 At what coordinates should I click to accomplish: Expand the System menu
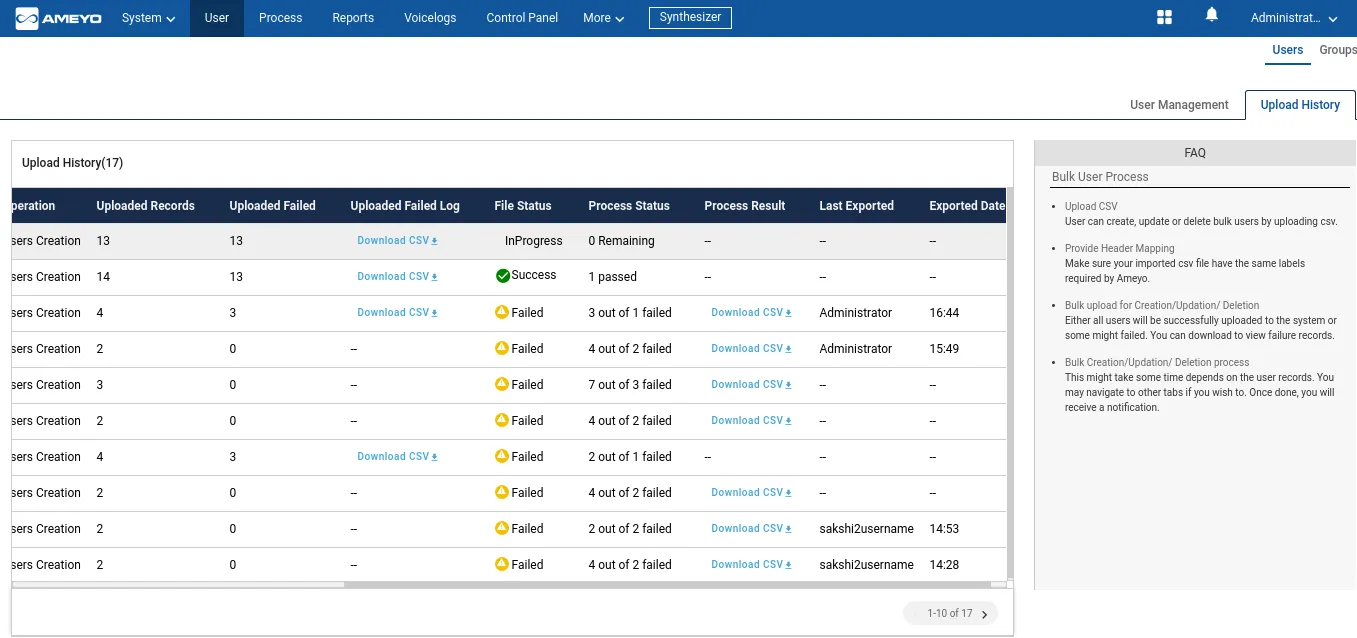[148, 18]
